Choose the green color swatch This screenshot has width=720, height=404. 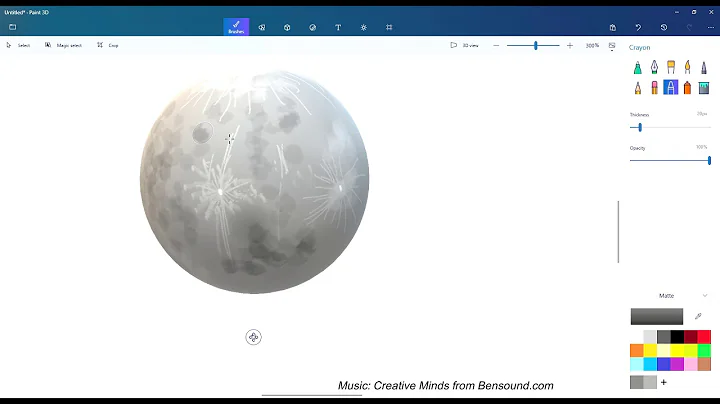704,351
